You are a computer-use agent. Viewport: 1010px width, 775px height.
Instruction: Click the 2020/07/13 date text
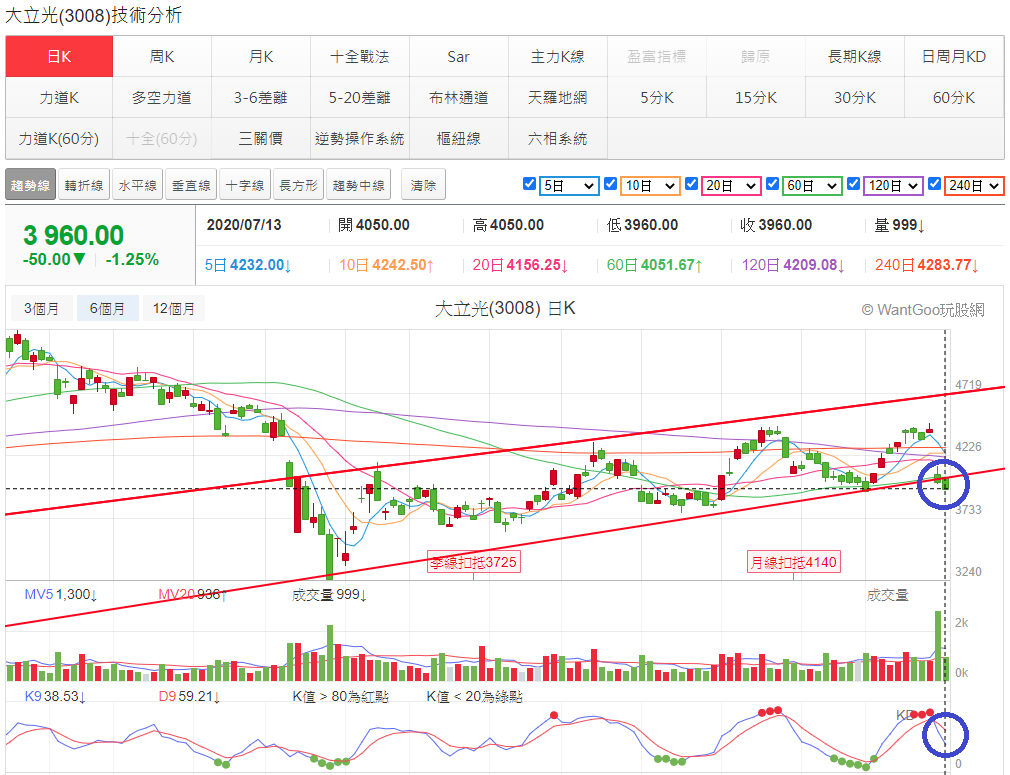pyautogui.click(x=244, y=225)
